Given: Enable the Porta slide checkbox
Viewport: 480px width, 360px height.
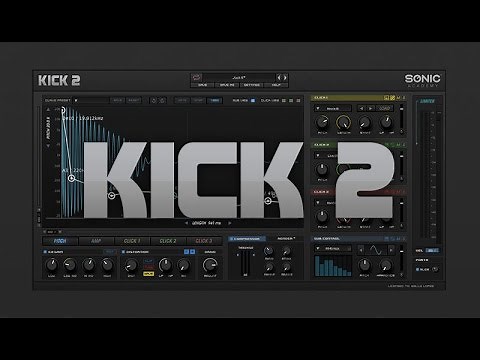Looking at the screenshot, I should 418,269.
